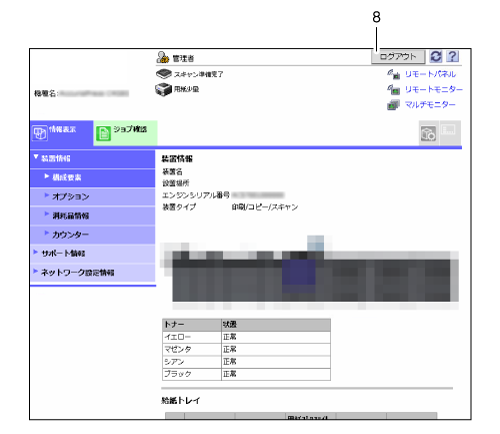Viewport: 500px width, 434px height.
Task: Open the リモートモニター link
Action: tap(434, 89)
